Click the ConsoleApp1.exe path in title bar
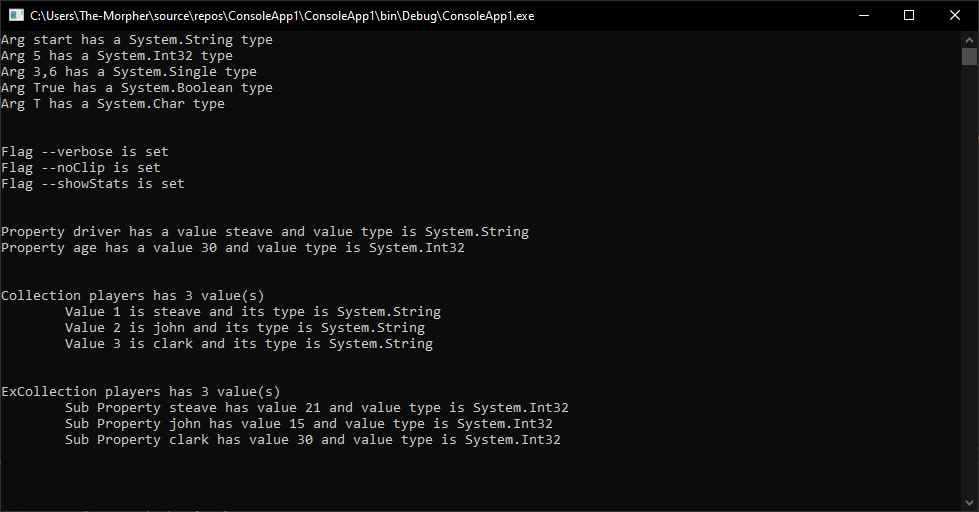This screenshot has height=512, width=979. click(282, 16)
